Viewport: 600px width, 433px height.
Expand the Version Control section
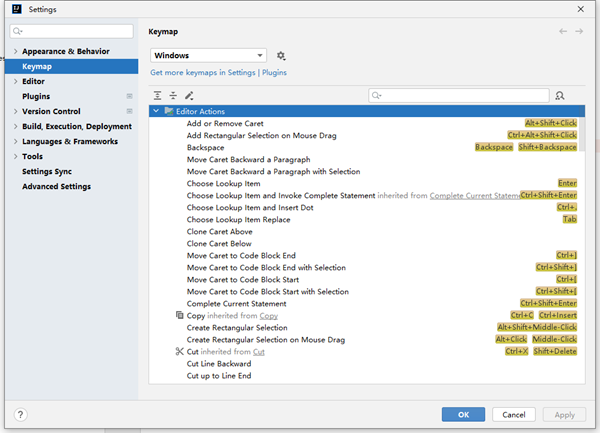click(16, 111)
